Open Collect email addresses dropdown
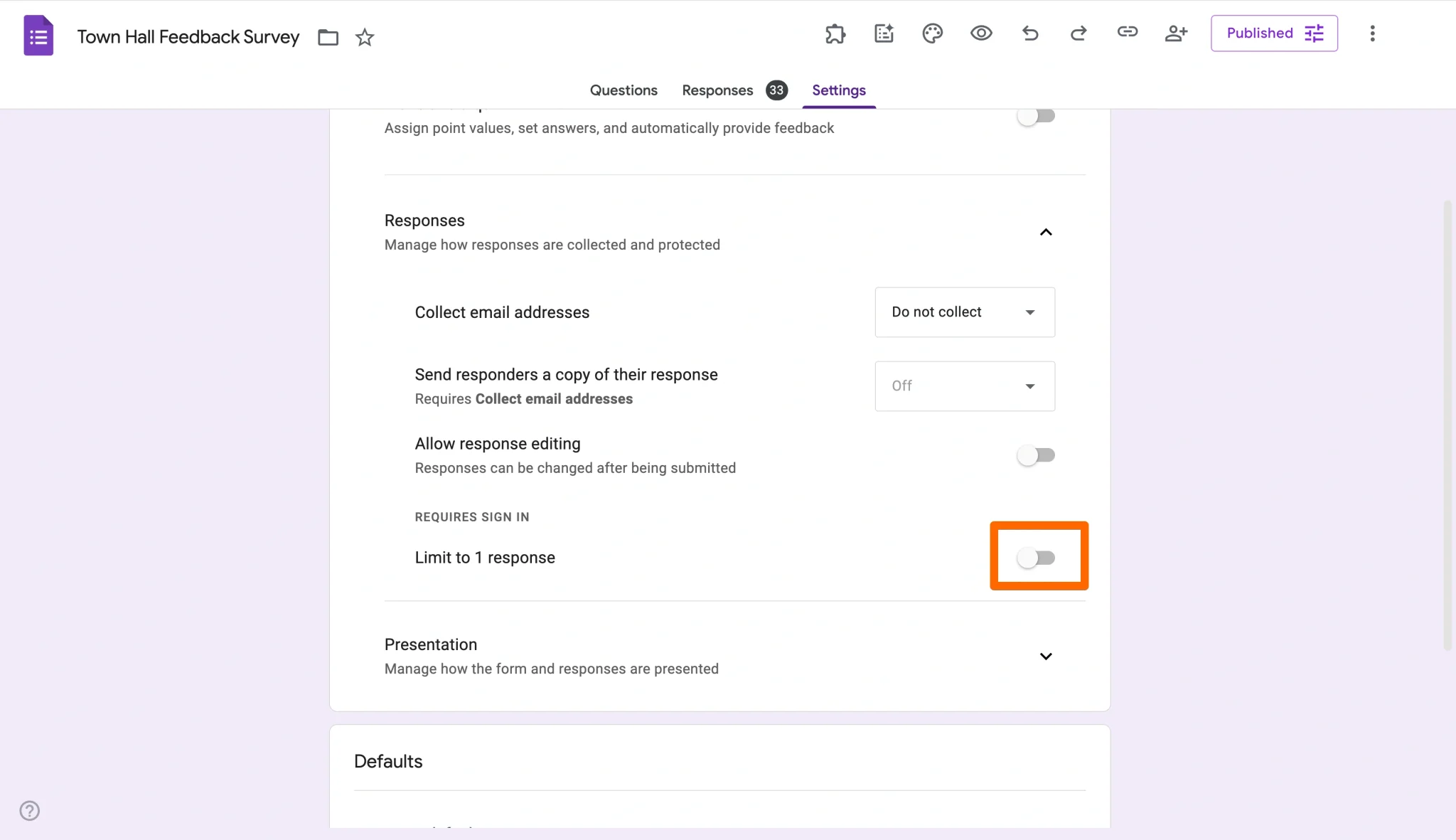 tap(965, 312)
